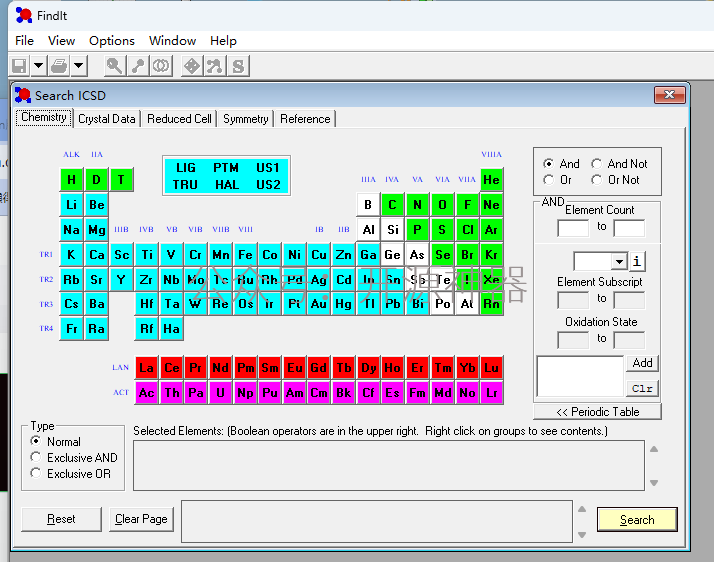Click the connected-nodes structure toolbar icon

click(214, 66)
